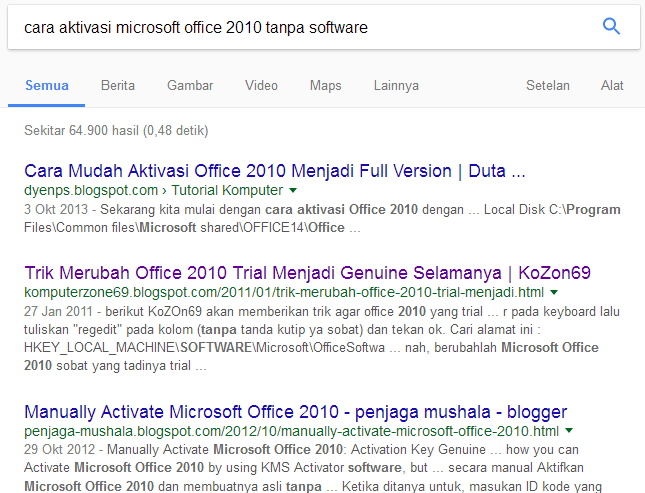Image resolution: width=645 pixels, height=493 pixels.
Task: Go to the Video tab
Action: coord(261,86)
